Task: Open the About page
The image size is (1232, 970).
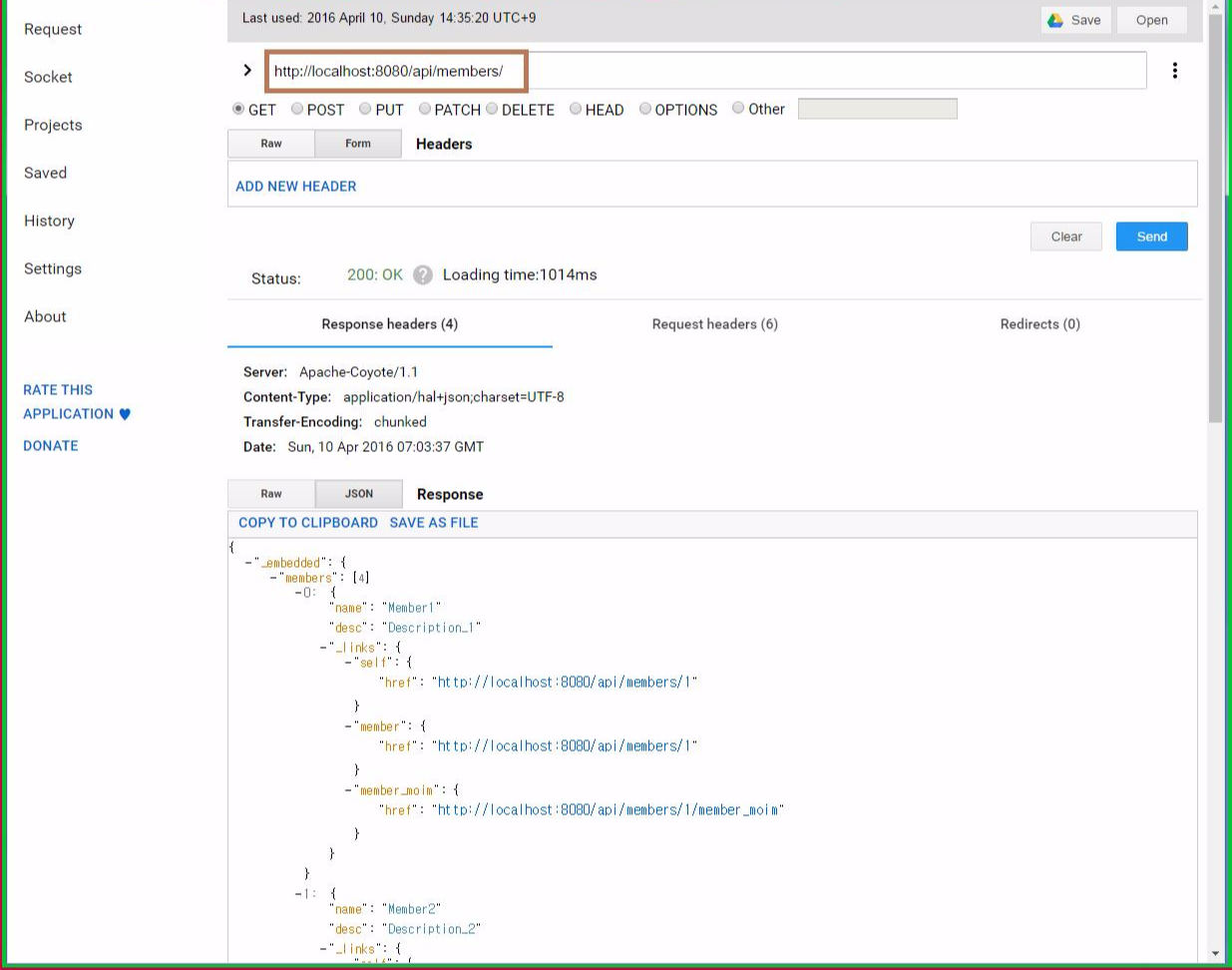Action: tap(45, 316)
